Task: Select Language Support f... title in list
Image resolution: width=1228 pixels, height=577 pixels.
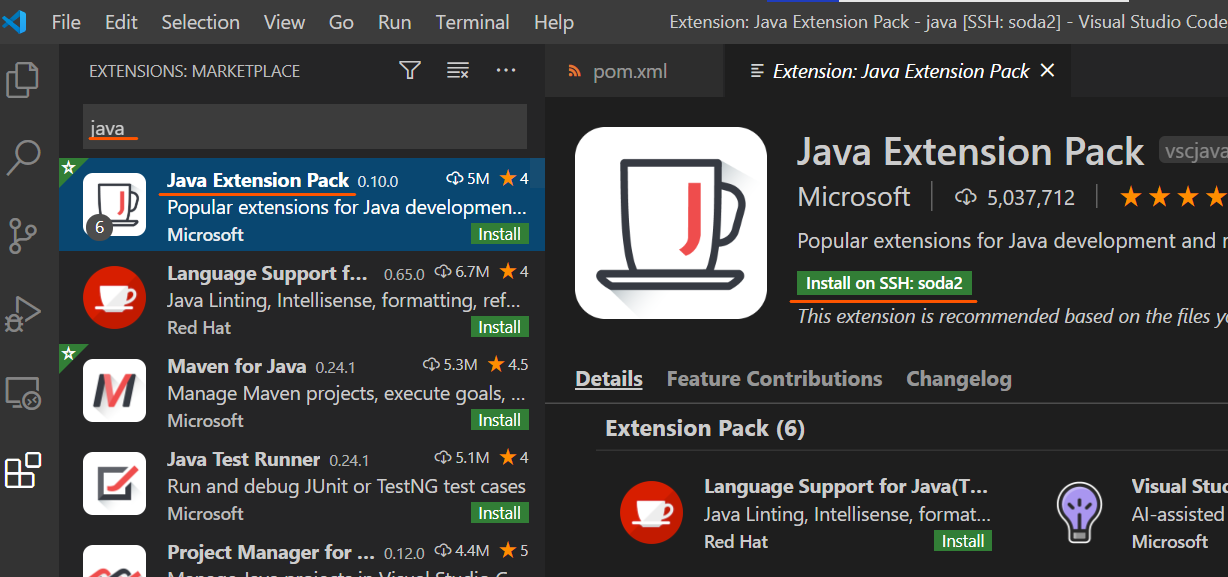Action: 267,273
